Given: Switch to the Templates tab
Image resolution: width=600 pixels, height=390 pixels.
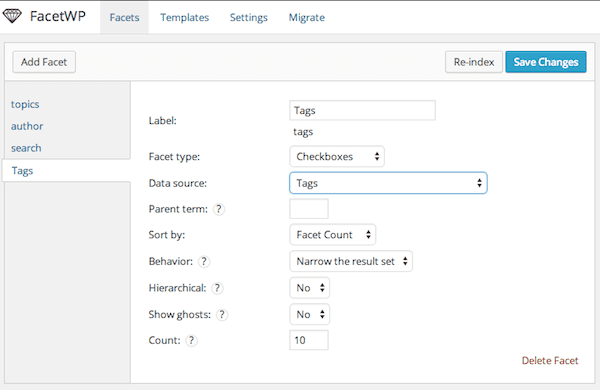Looking at the screenshot, I should (x=184, y=18).
